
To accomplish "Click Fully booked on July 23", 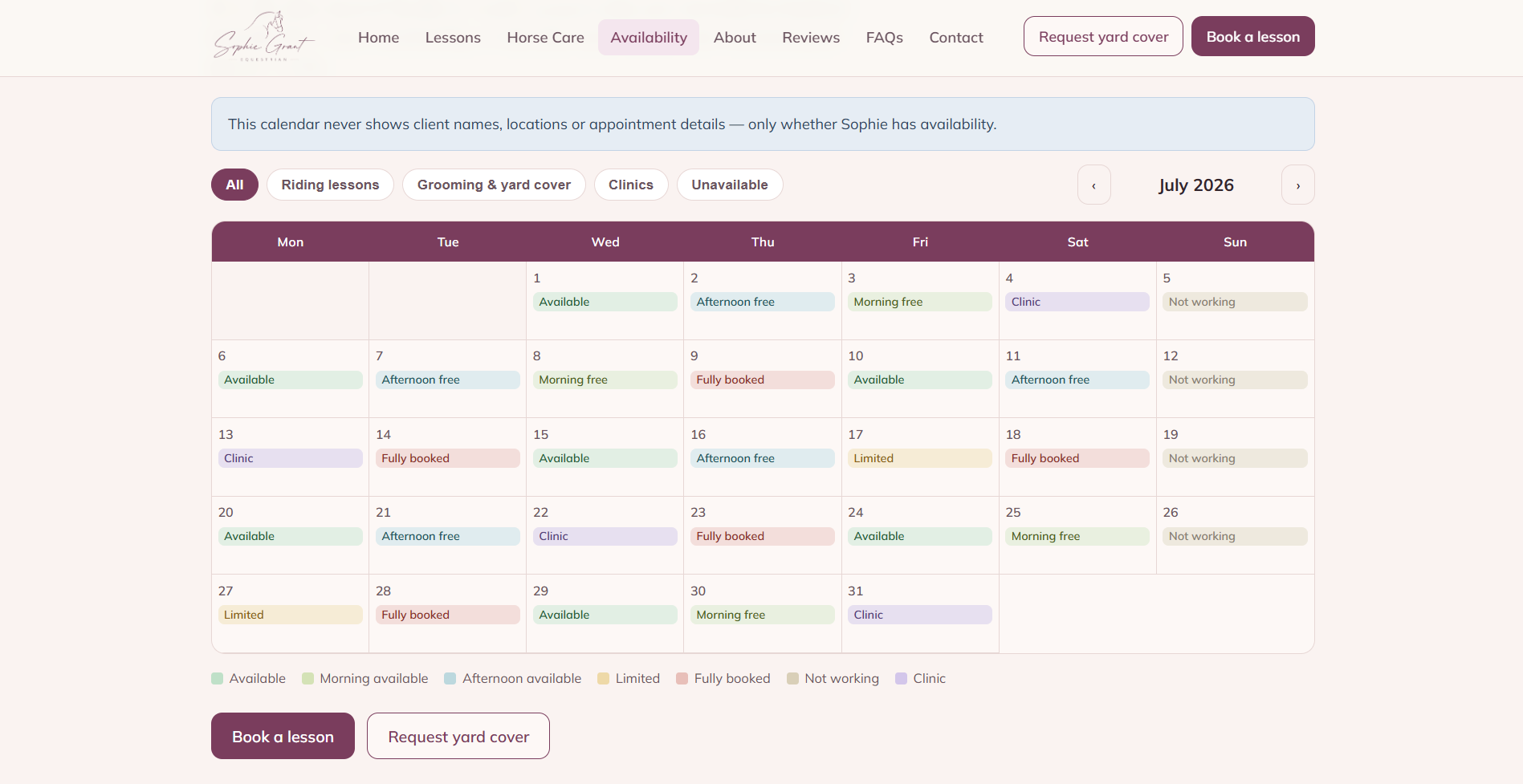I will pos(762,536).
